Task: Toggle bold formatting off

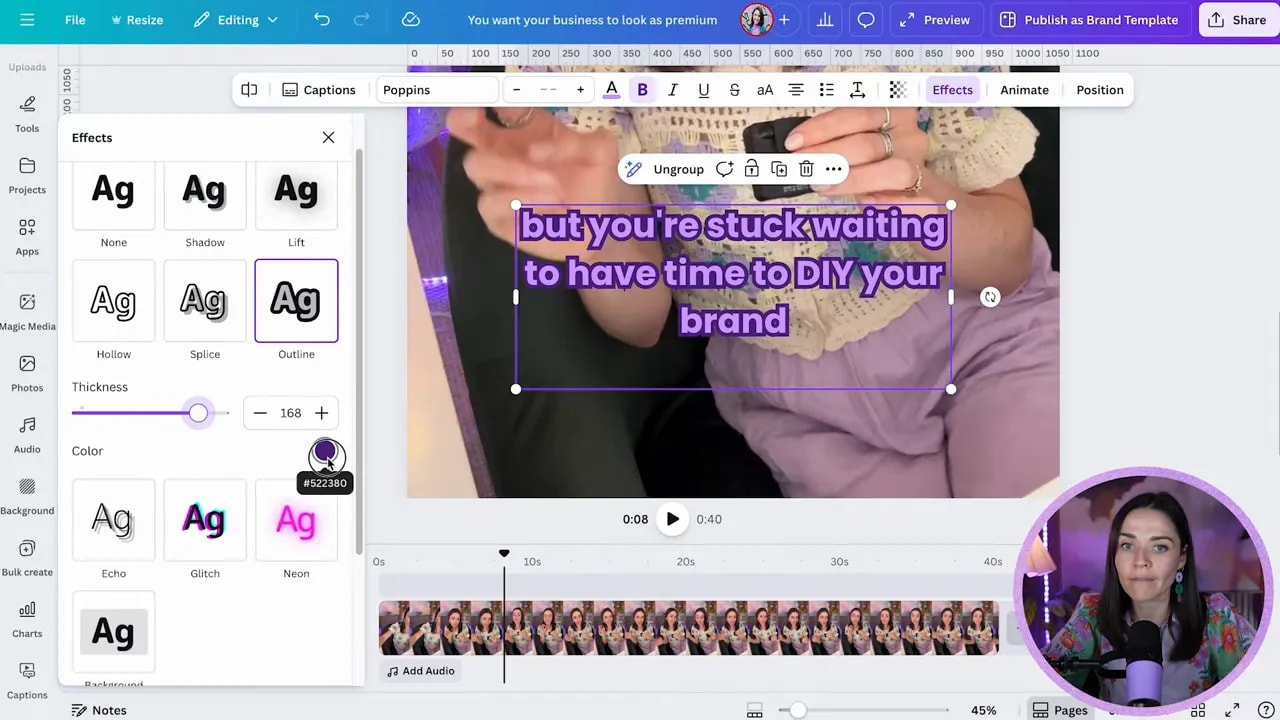Action: 642,89
